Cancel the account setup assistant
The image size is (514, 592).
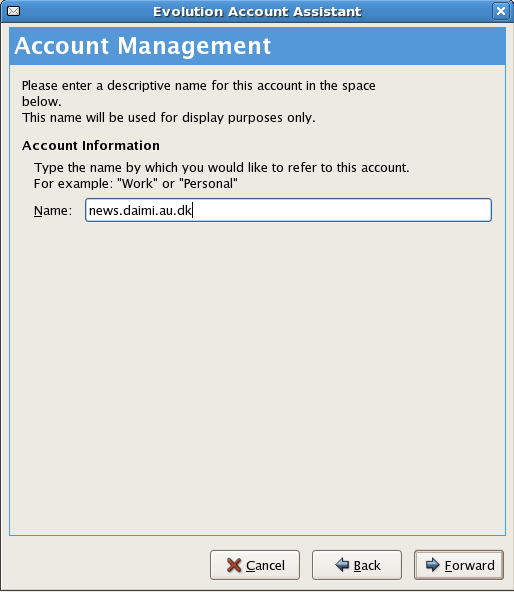point(255,565)
